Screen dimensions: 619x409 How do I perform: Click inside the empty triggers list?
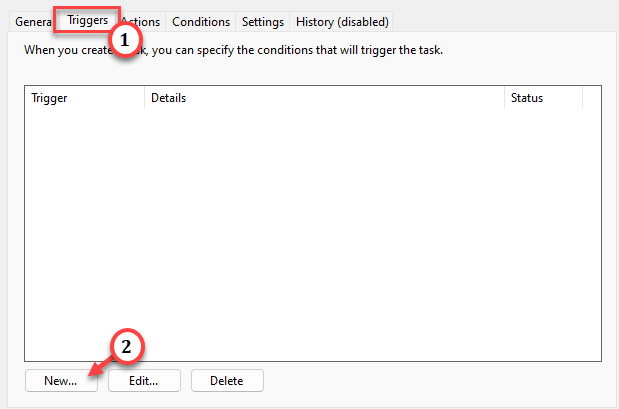(x=313, y=235)
